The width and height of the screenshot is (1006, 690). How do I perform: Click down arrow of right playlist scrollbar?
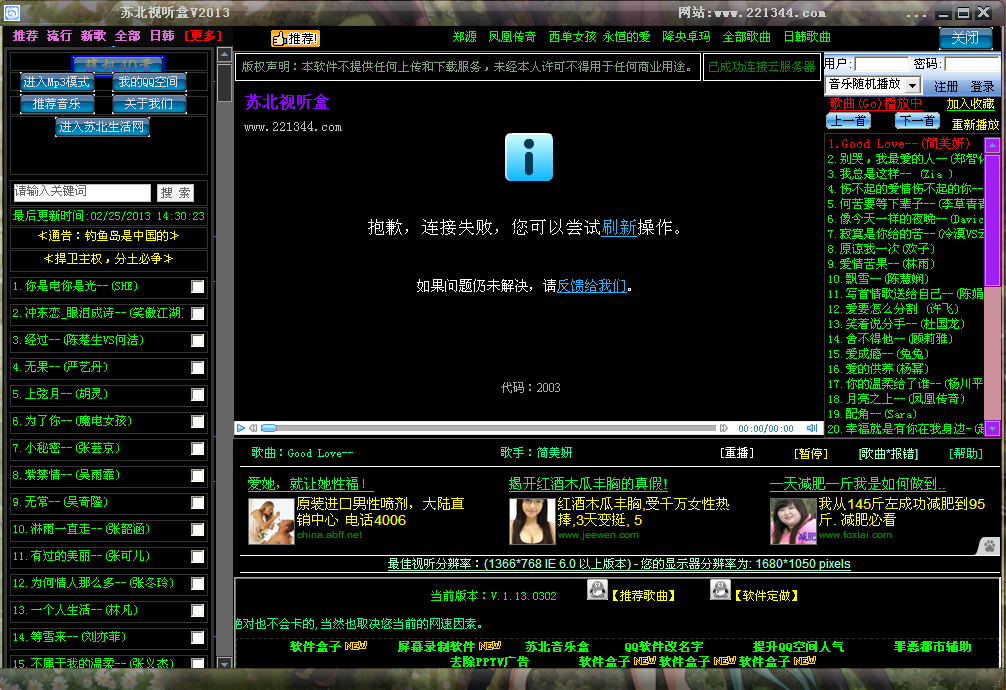click(993, 428)
